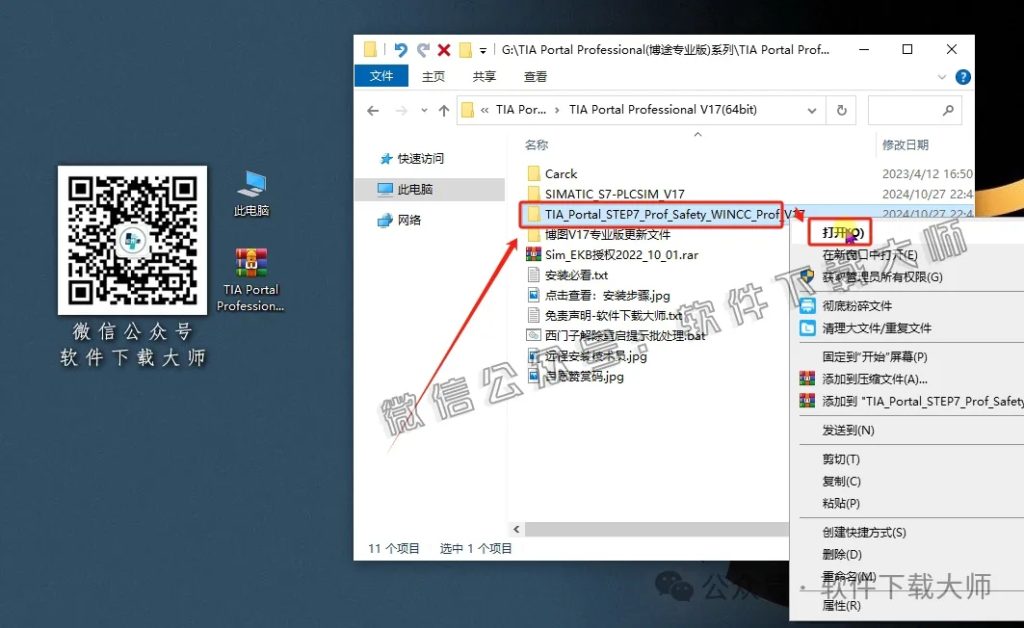Switch to the 查看 ribbon tab
Image resolution: width=1024 pixels, height=628 pixels.
point(533,76)
